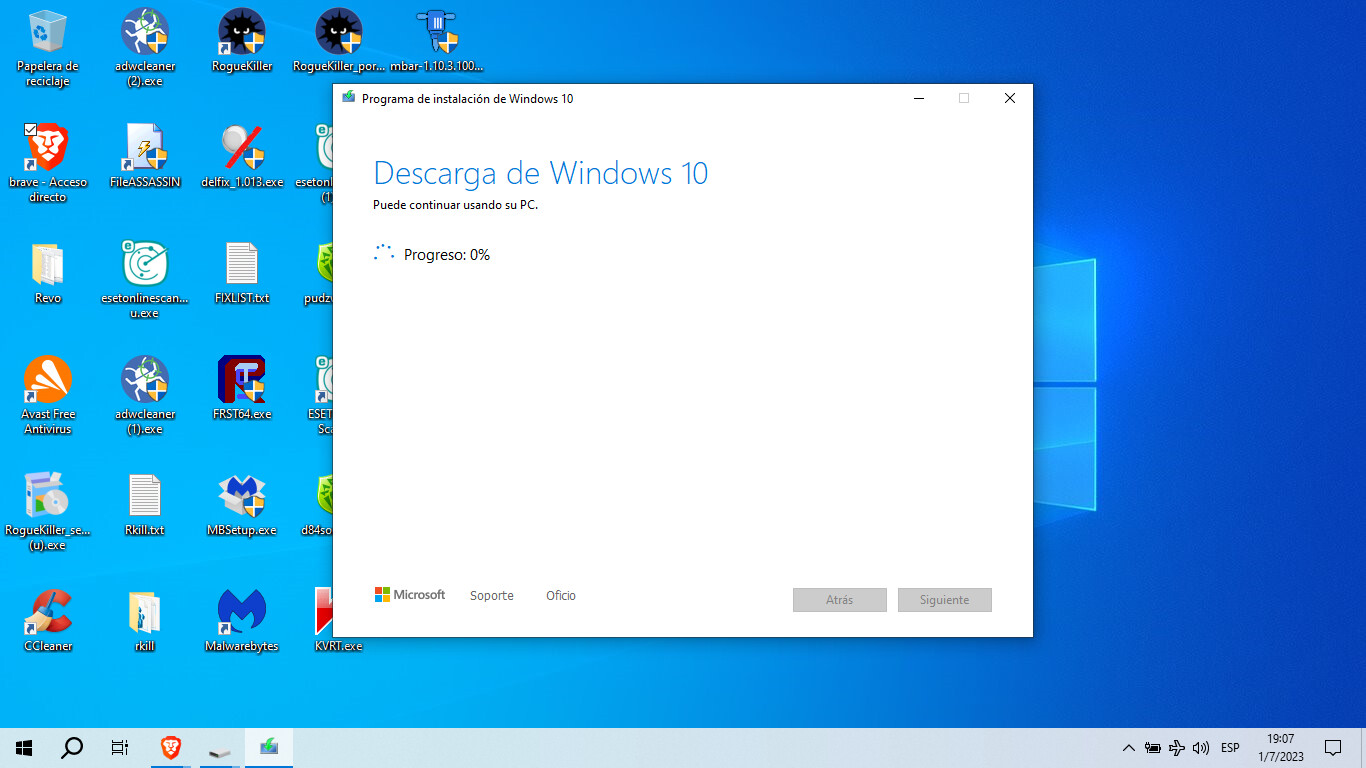Click the Progreso: 0% status text

tap(447, 255)
